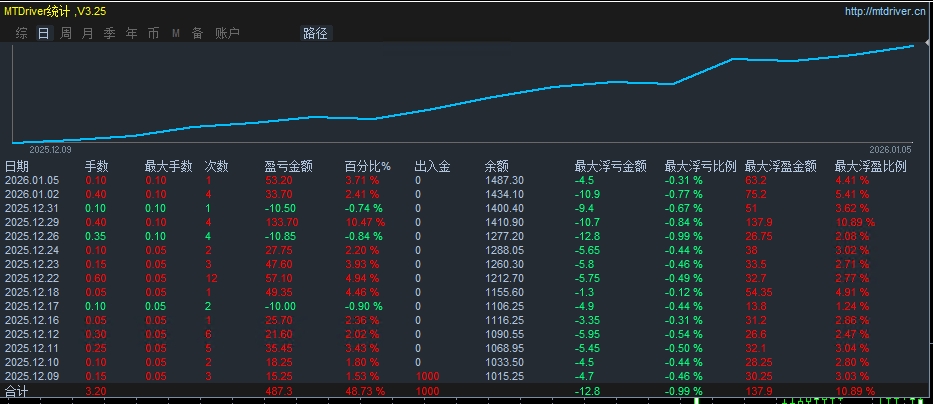
Task: Click the 盈亏金额 column header
Action: [x=289, y=167]
